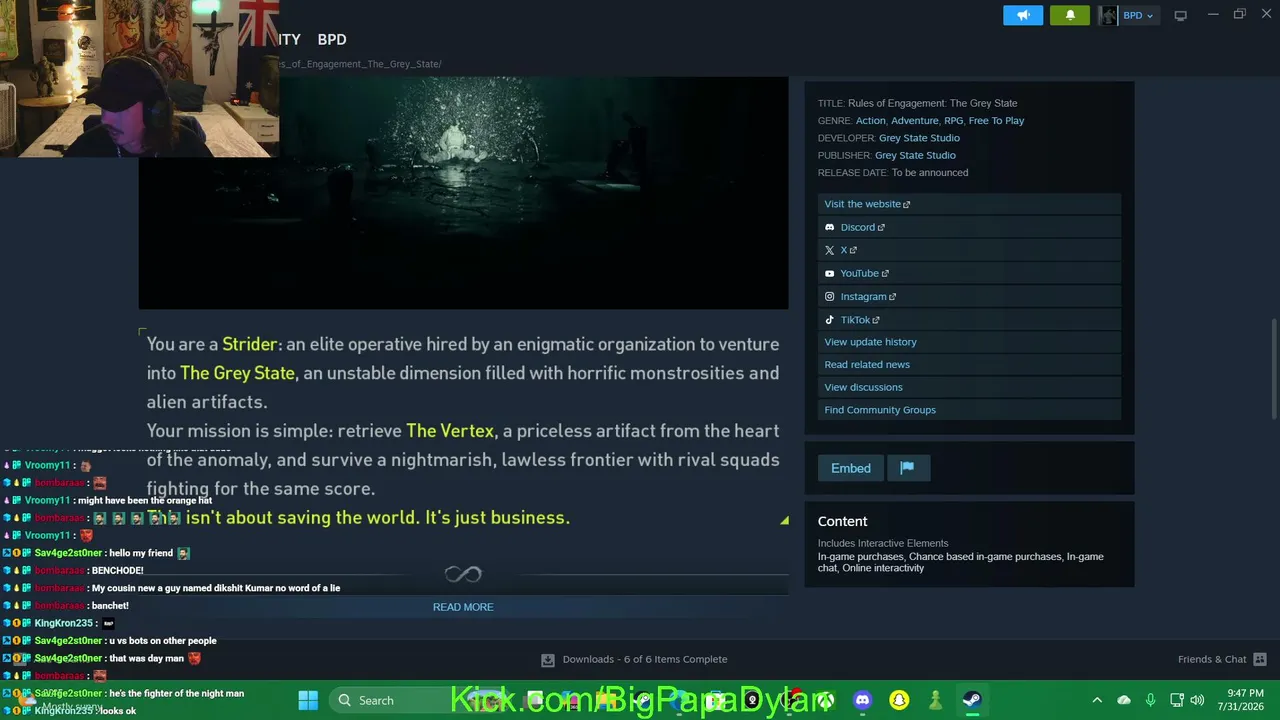Show hidden system tray icons
1280x720 pixels.
pyautogui.click(x=1097, y=700)
